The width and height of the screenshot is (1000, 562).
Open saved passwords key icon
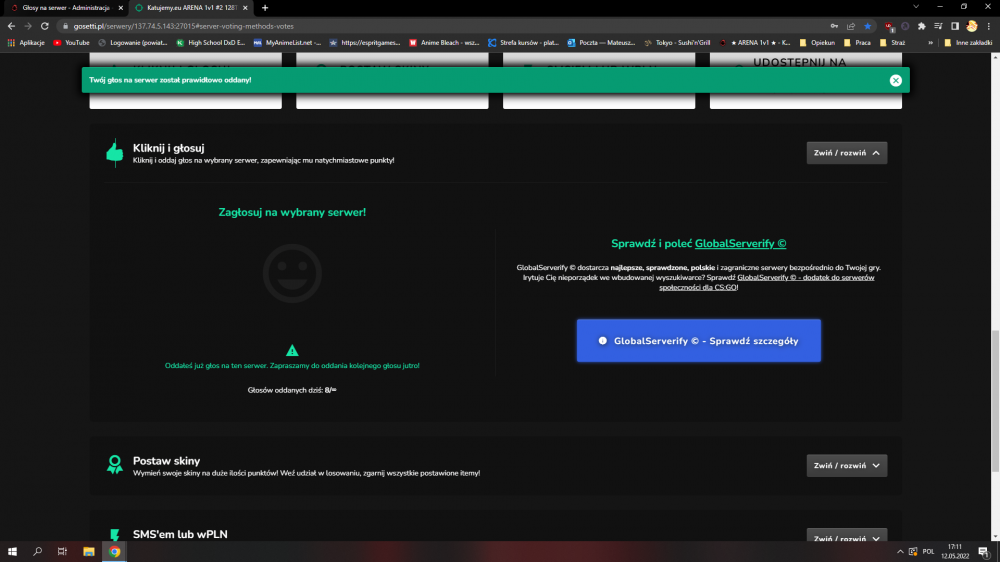[x=834, y=26]
